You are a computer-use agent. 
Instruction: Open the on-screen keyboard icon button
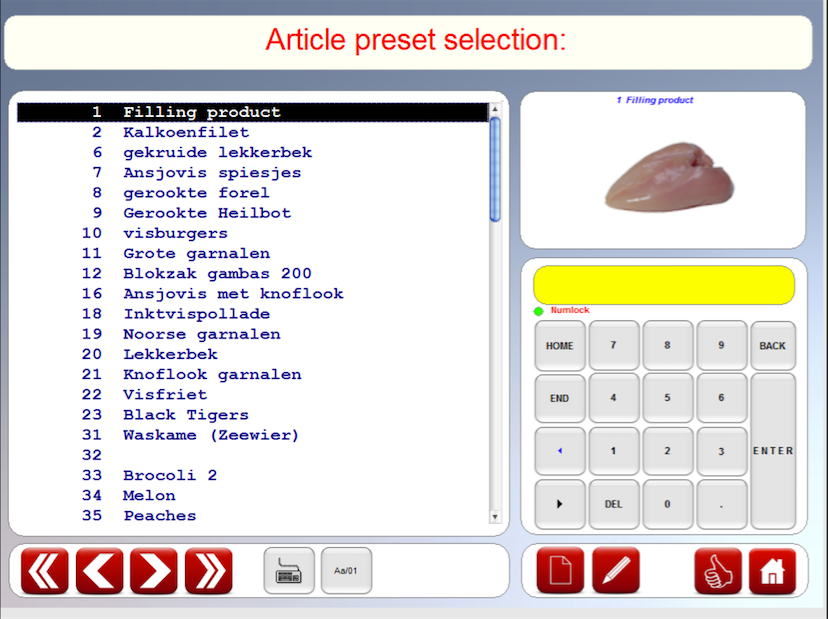coord(289,571)
